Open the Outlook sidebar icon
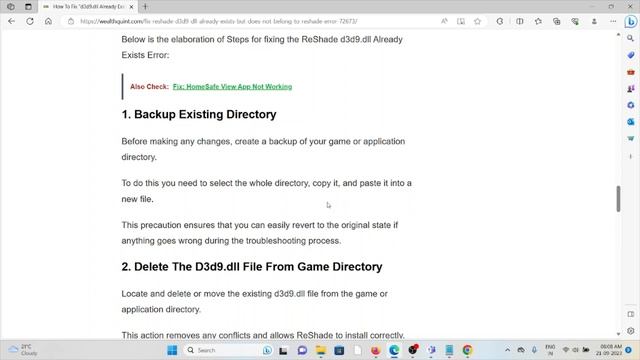The image size is (640, 360). point(631,122)
